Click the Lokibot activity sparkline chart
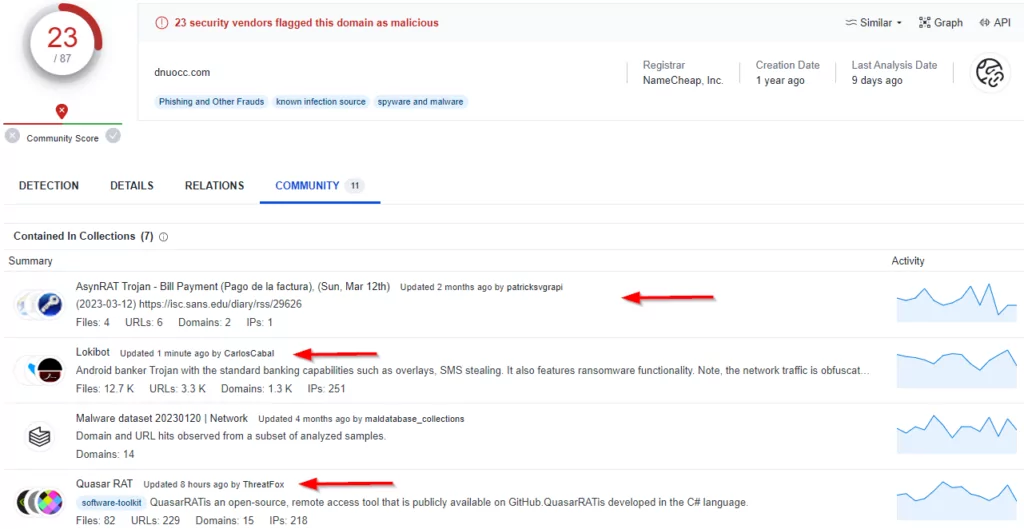The image size is (1024, 529). coord(957,369)
